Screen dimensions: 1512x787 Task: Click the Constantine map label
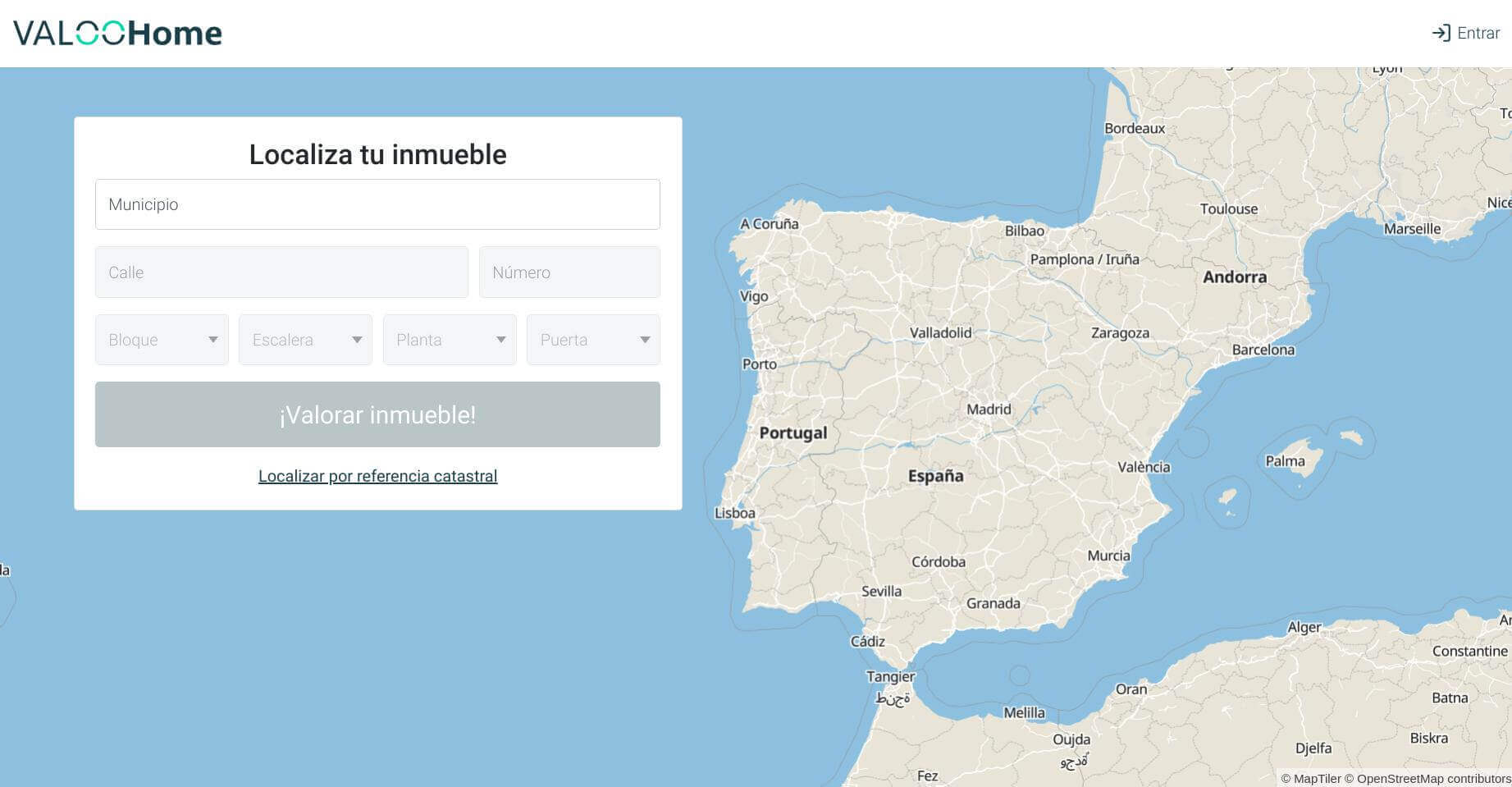[1469, 651]
